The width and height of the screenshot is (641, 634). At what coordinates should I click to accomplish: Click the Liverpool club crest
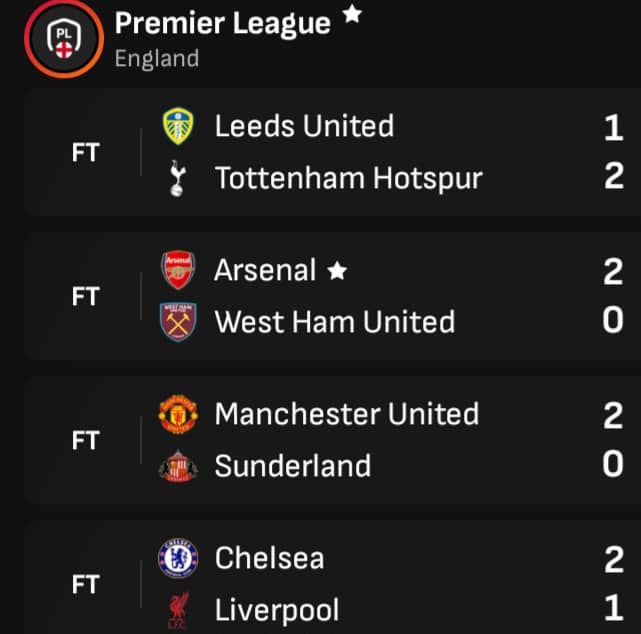tap(178, 611)
